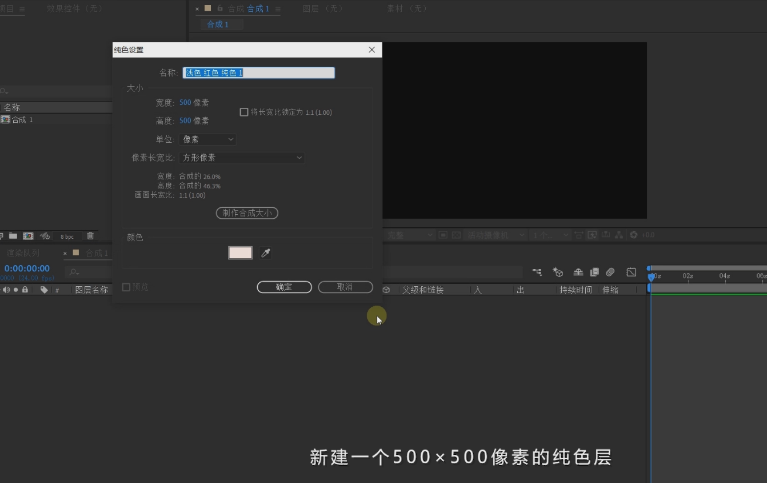Toggle transparency grid icon in viewer
The image size is (767, 483).
(456, 235)
